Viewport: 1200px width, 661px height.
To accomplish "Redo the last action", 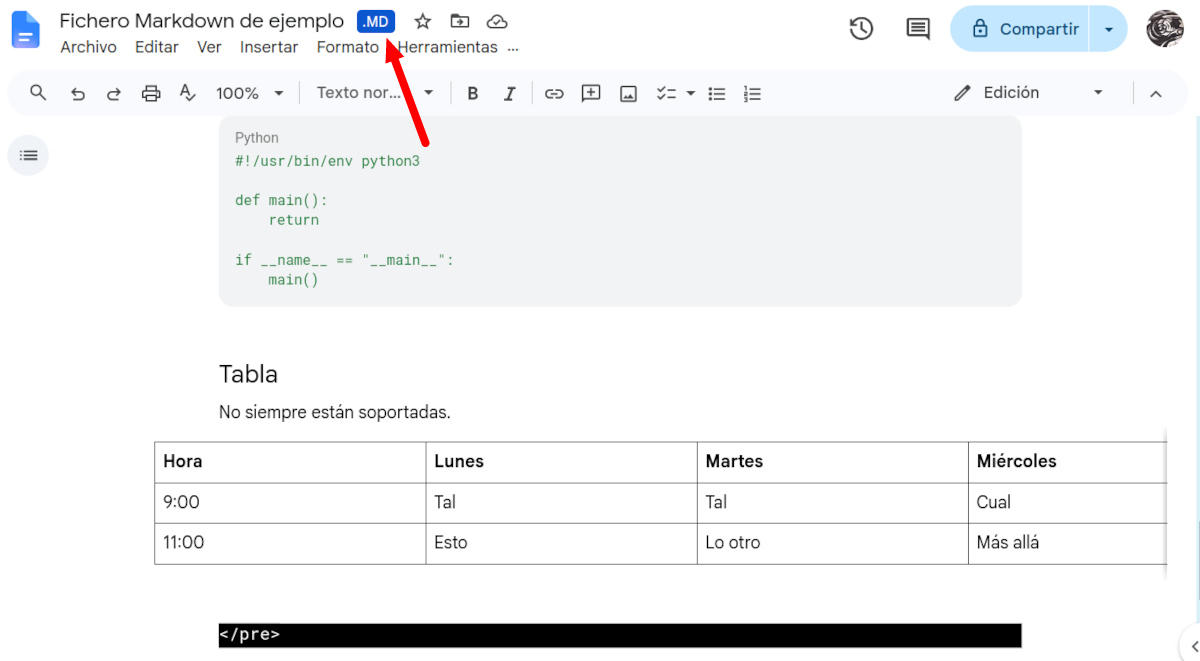I will 114,93.
